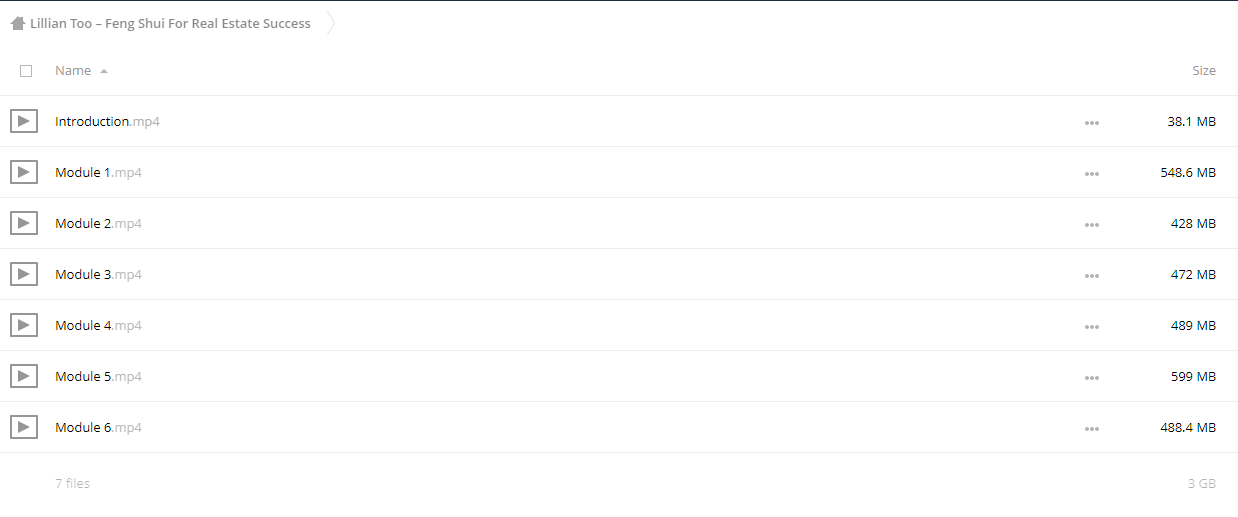Click the video icon beside Module 6.mp4

pos(24,427)
